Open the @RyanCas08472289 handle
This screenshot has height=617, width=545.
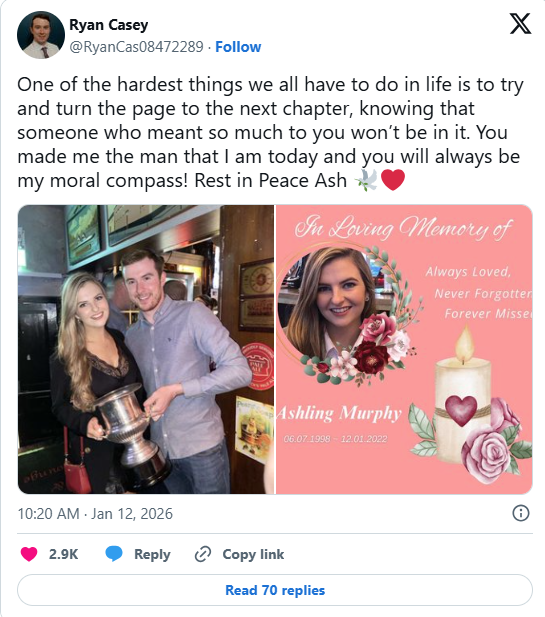137,47
